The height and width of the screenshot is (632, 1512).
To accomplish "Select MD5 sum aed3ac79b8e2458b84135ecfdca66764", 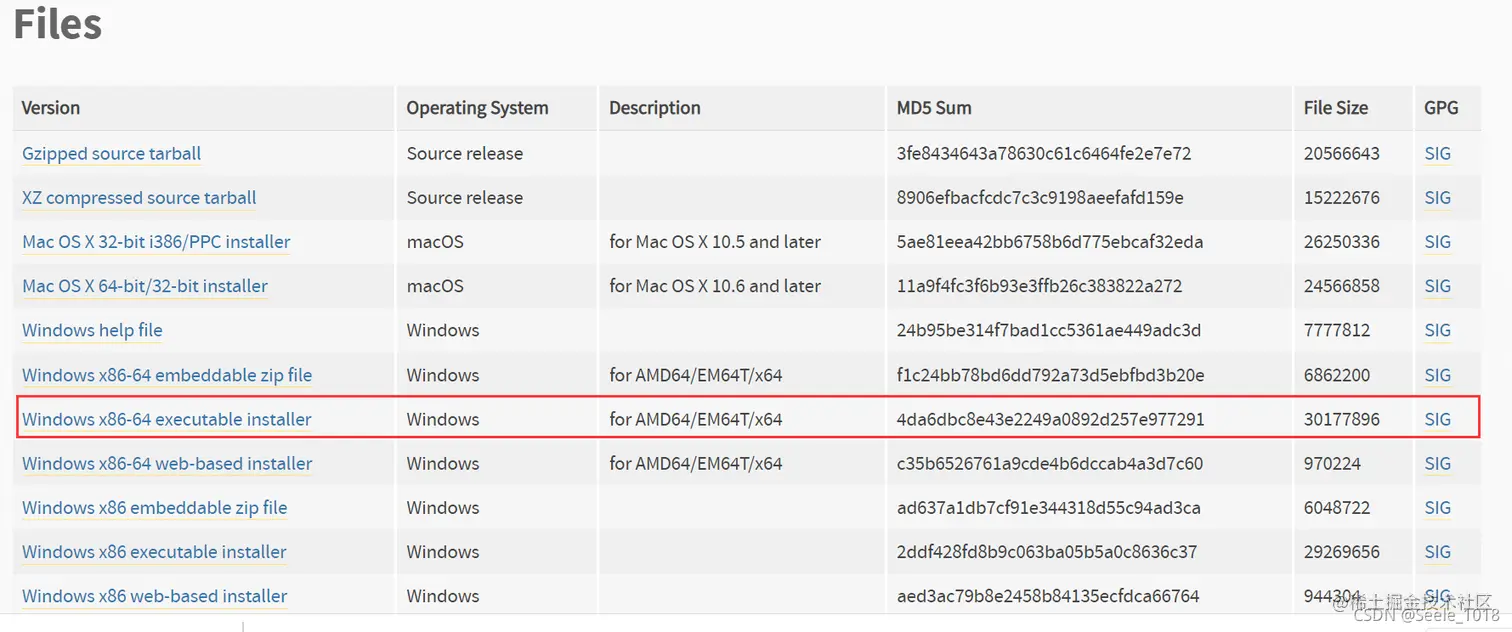I will (1048, 596).
